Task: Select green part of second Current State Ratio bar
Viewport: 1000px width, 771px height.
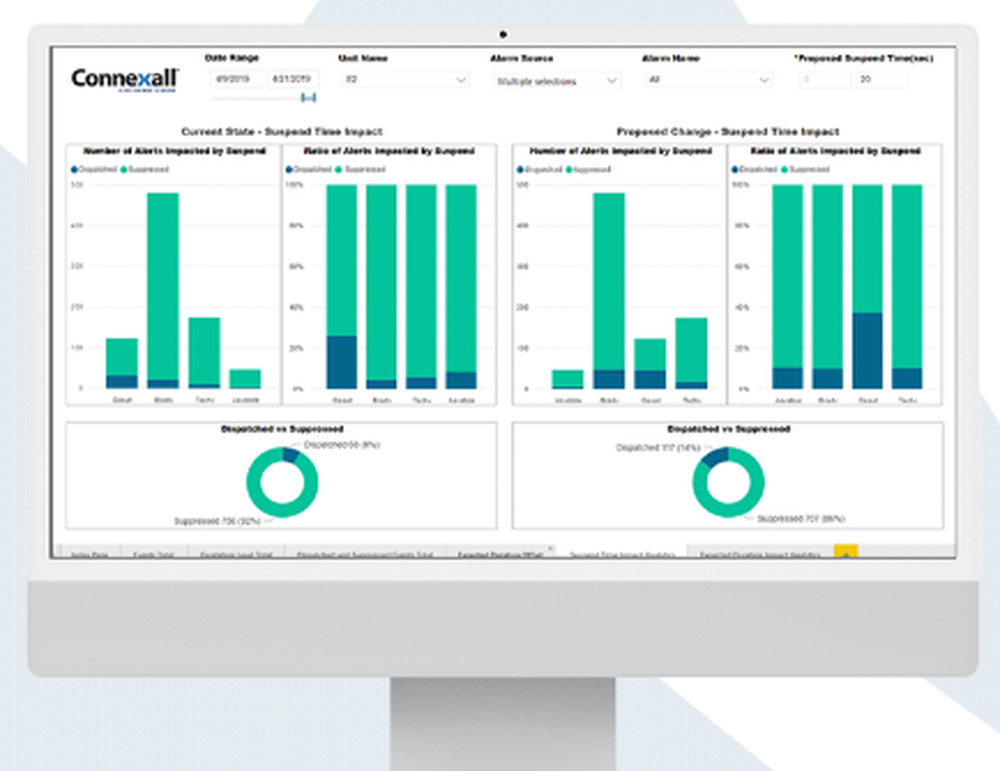Action: click(381, 282)
